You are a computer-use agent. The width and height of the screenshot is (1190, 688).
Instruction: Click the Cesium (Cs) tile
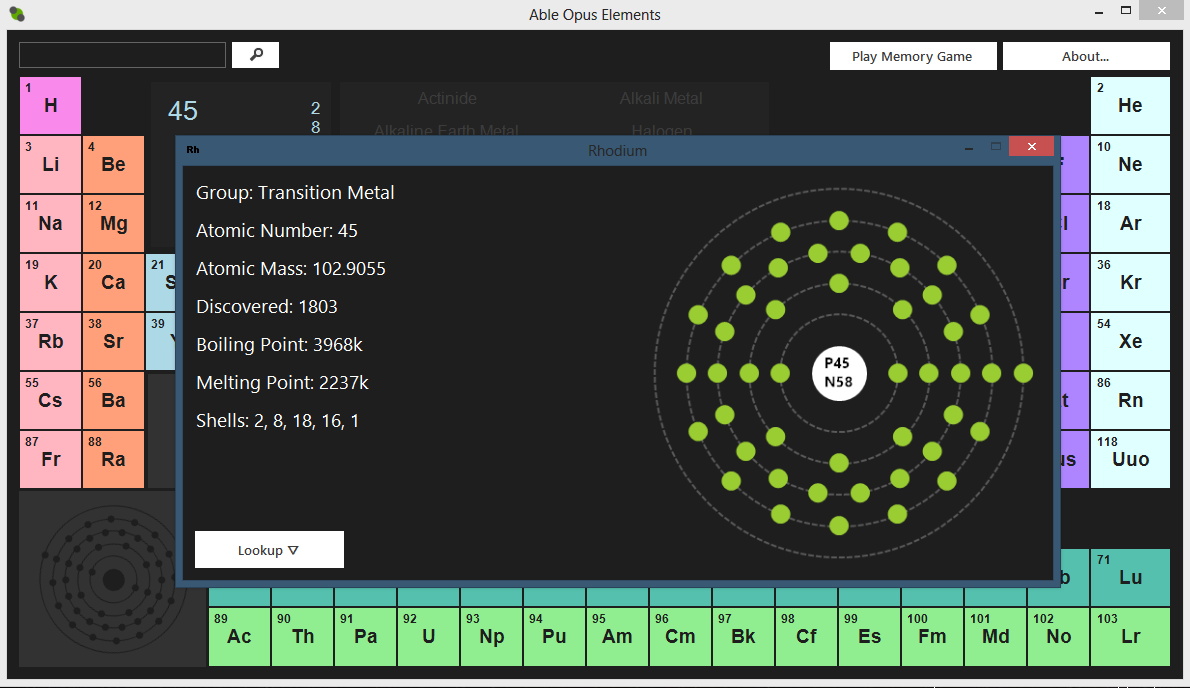[50, 401]
